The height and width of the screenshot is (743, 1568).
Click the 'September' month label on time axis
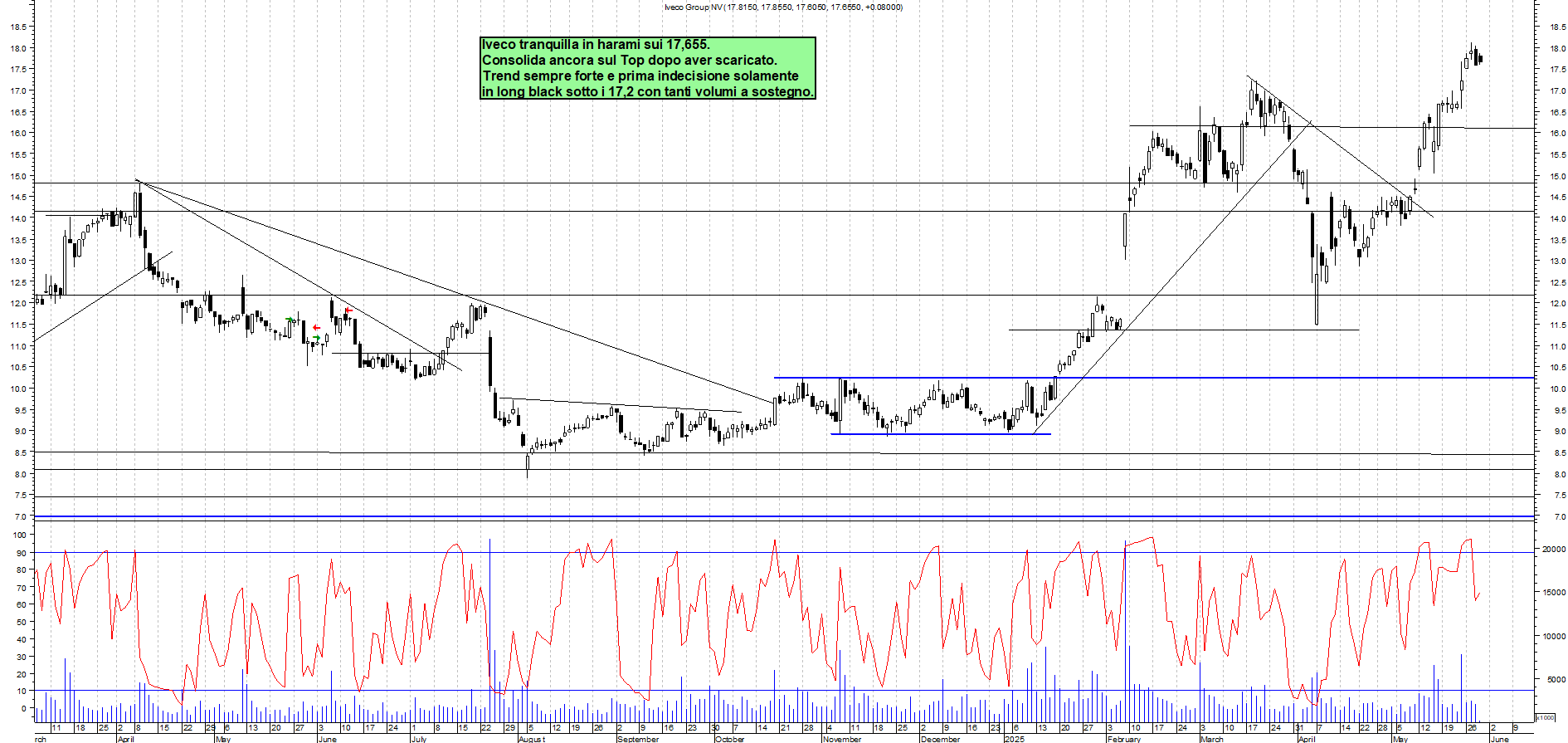click(638, 739)
